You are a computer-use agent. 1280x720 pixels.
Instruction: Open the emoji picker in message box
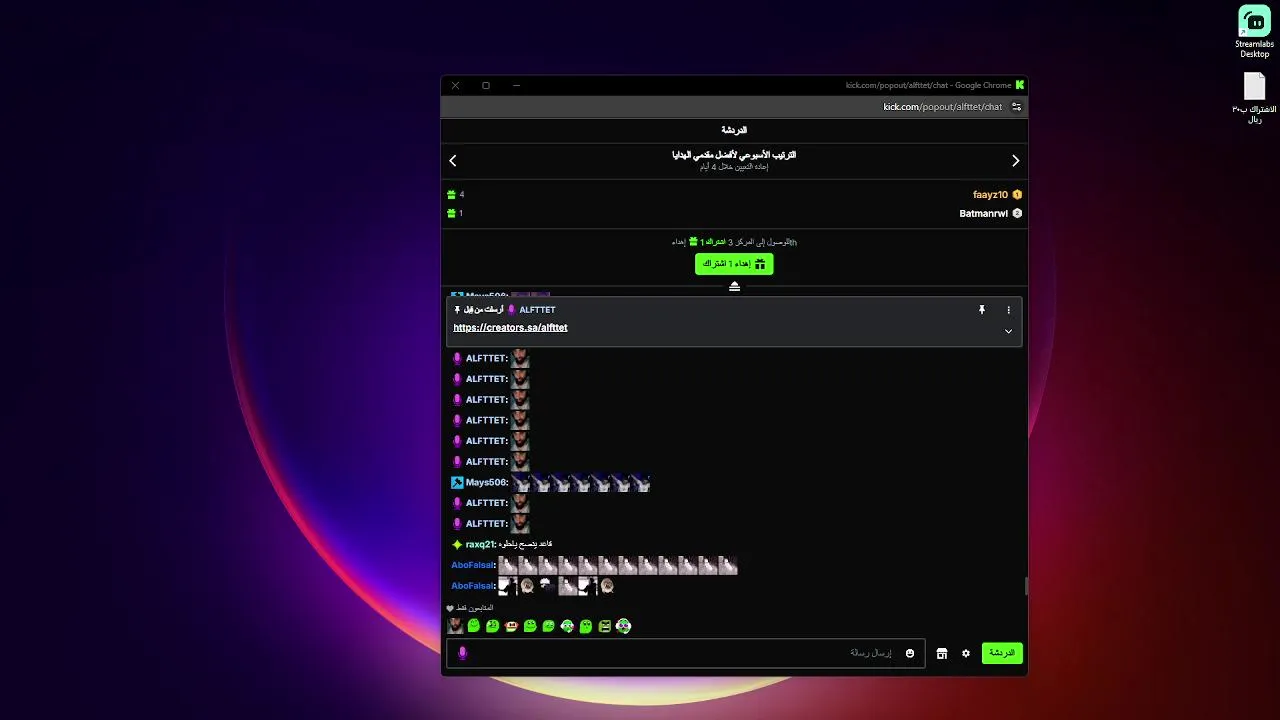pos(910,654)
